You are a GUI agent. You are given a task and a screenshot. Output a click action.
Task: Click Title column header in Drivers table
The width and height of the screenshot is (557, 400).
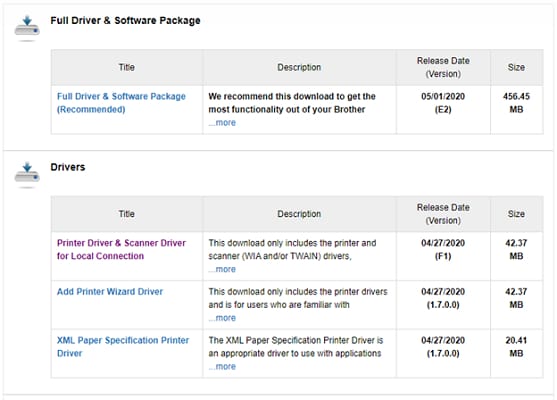point(127,214)
